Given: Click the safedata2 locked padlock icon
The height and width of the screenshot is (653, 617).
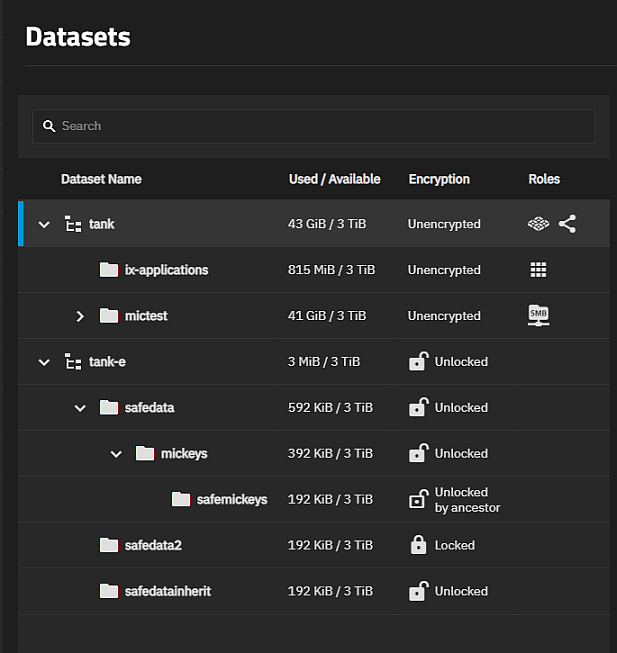Looking at the screenshot, I should pyautogui.click(x=418, y=544).
